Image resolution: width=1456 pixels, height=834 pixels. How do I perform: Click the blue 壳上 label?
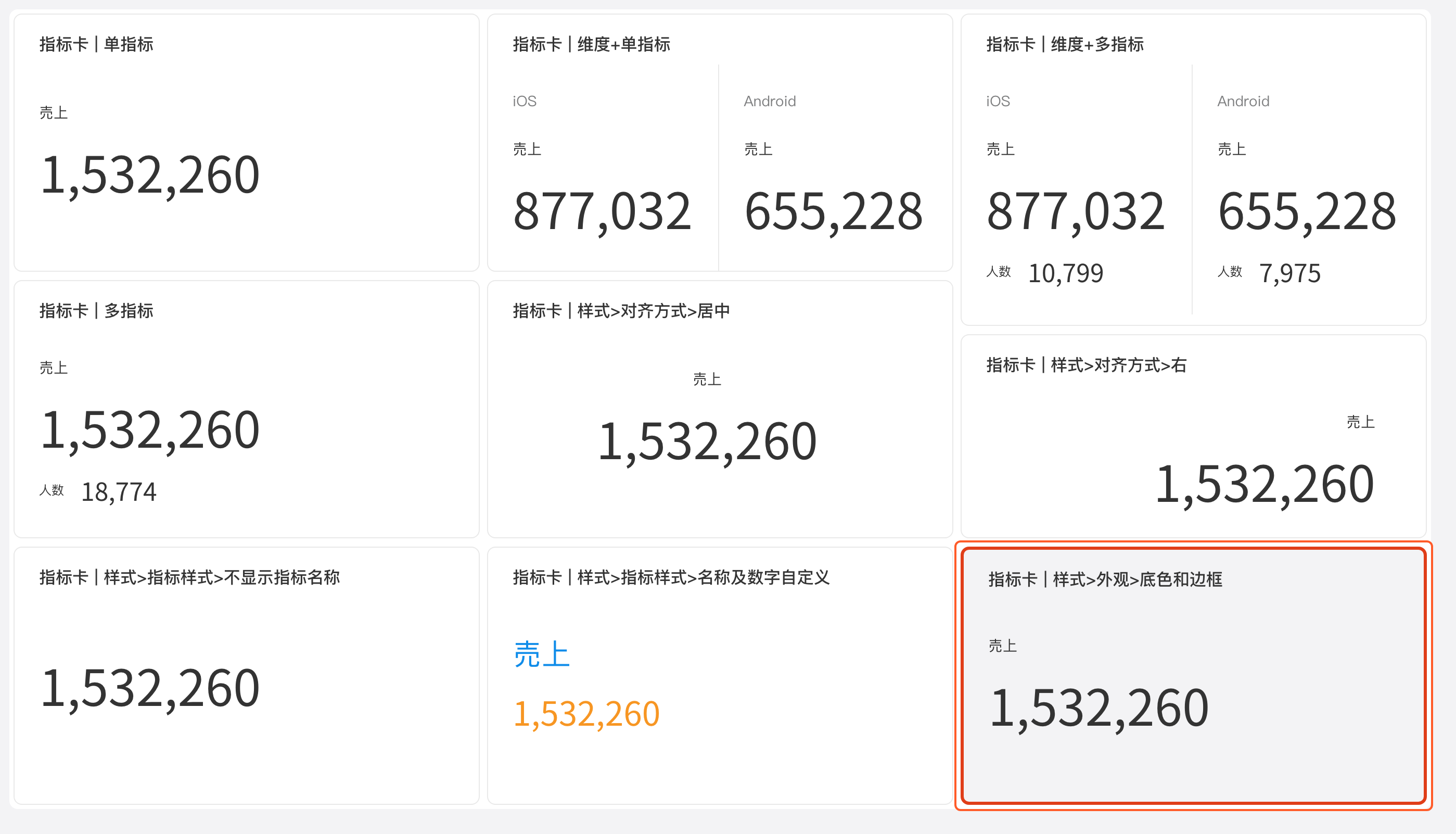(x=542, y=654)
